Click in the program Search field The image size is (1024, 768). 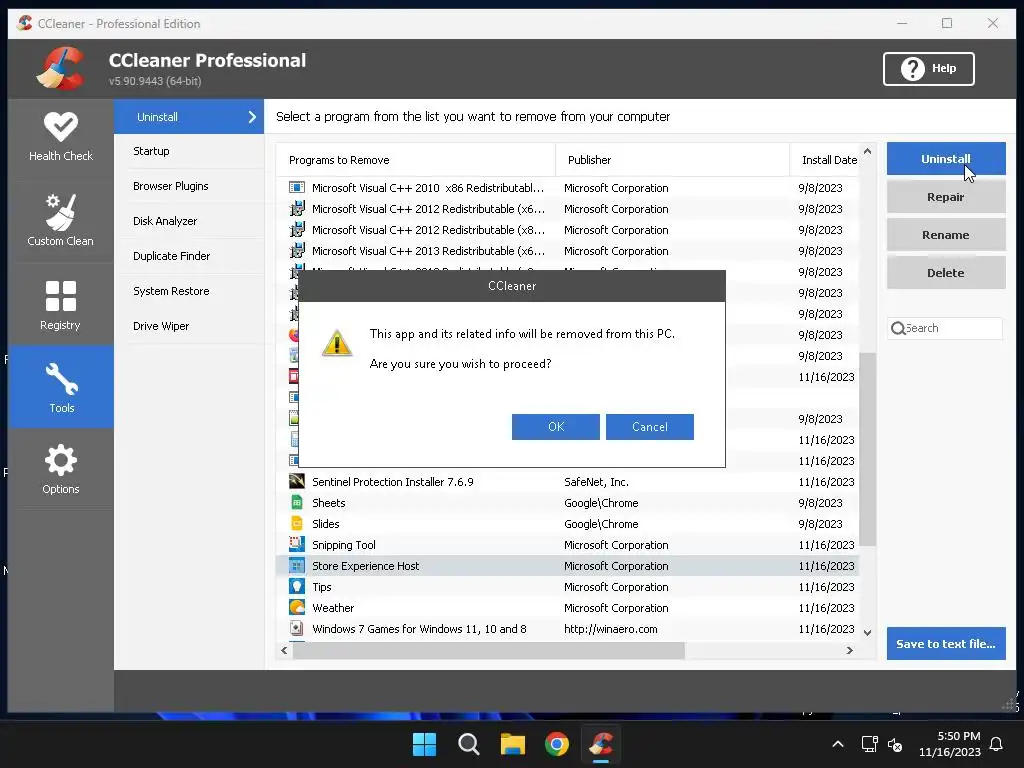945,328
